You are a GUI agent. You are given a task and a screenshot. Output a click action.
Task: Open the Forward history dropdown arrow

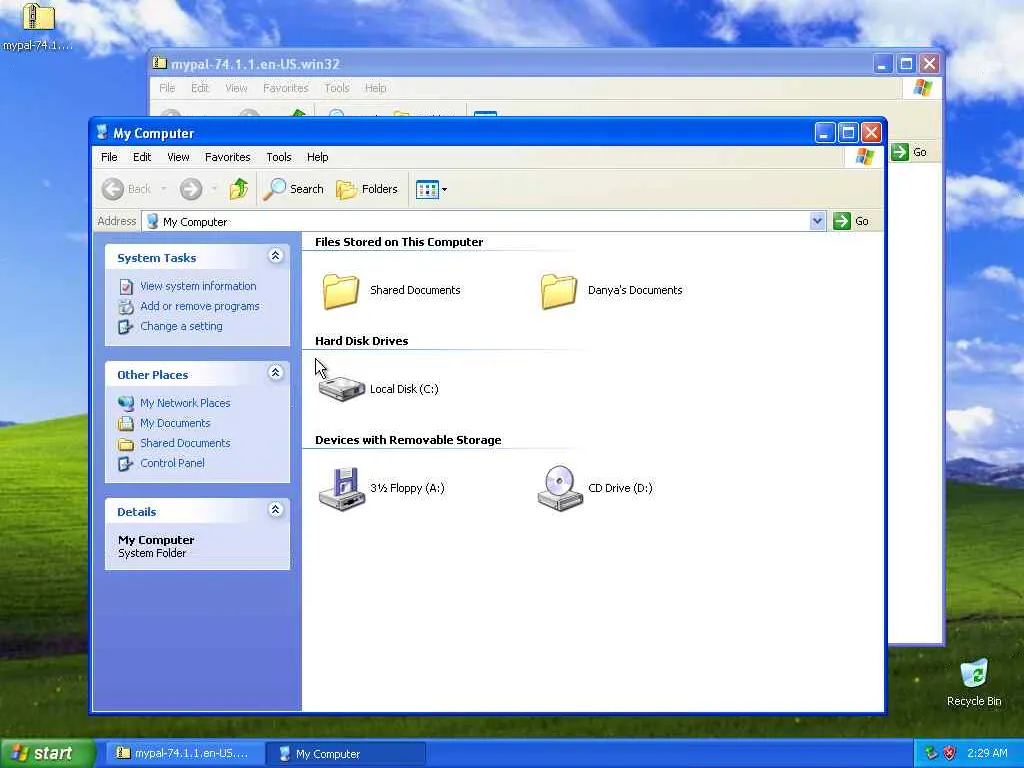tap(214, 189)
